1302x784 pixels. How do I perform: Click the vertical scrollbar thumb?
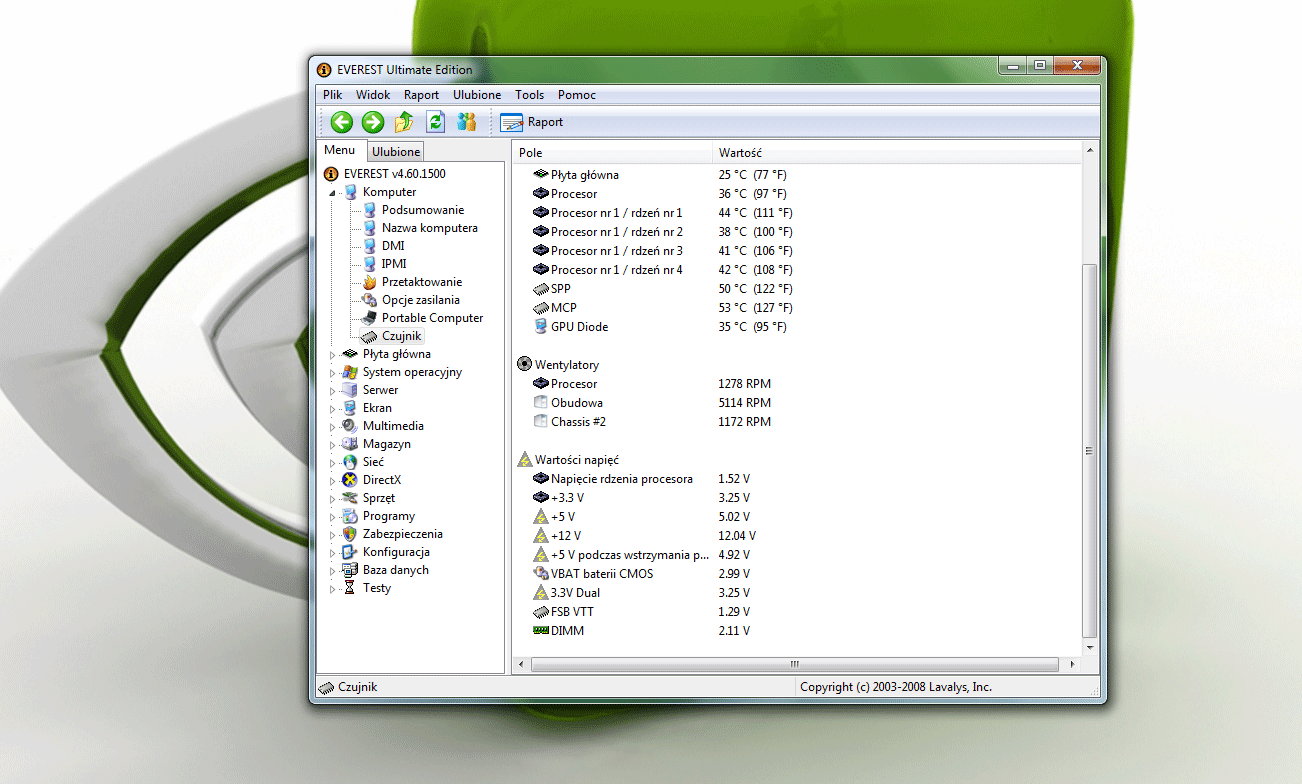[x=1090, y=451]
